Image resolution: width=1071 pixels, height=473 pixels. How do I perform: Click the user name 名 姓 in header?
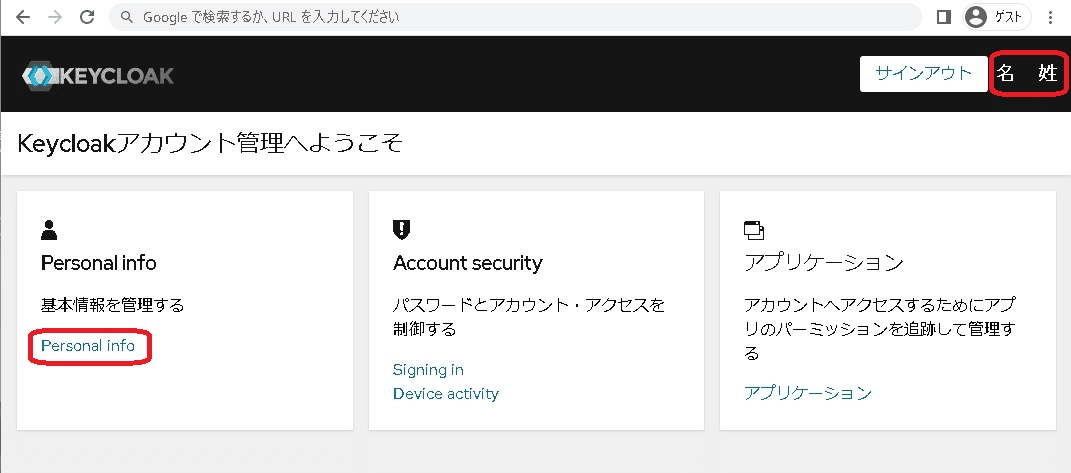(1027, 74)
